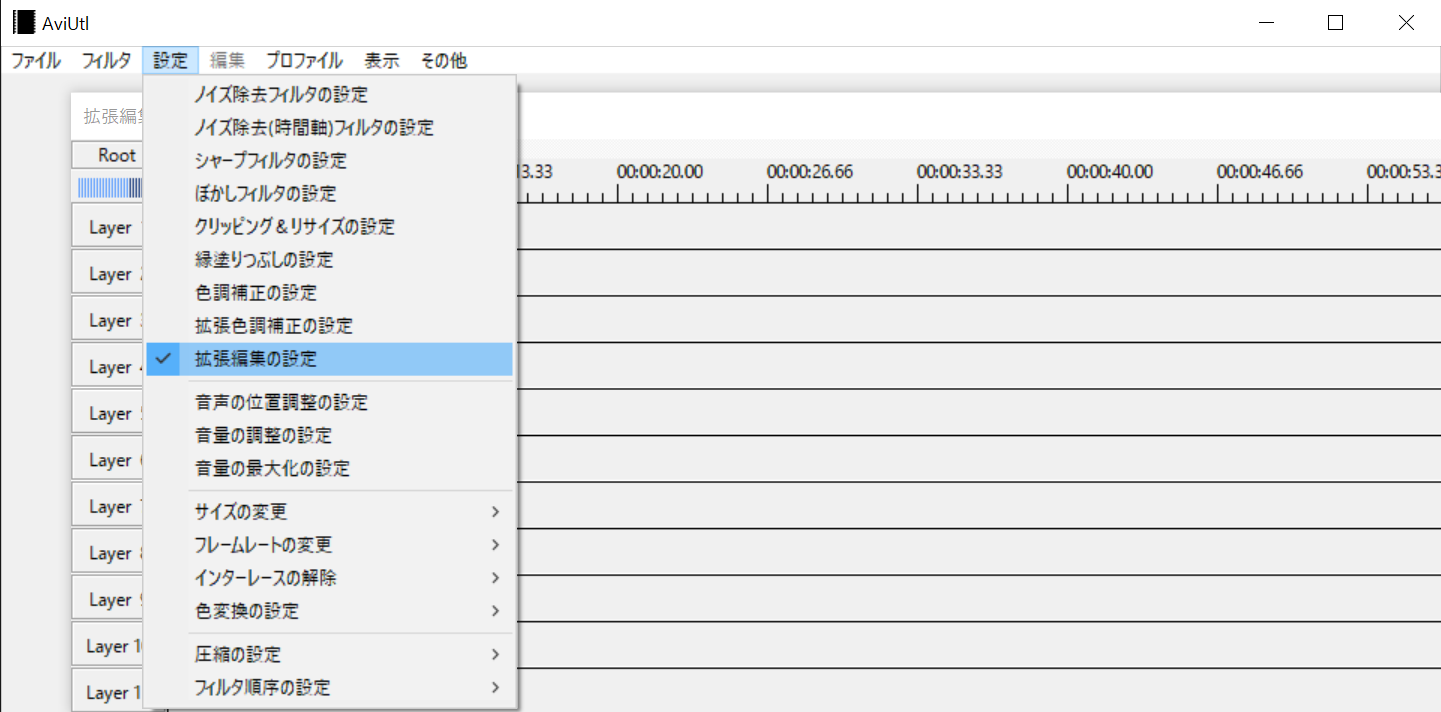Click timeline ruler at 00:00:40.00

click(1110, 172)
